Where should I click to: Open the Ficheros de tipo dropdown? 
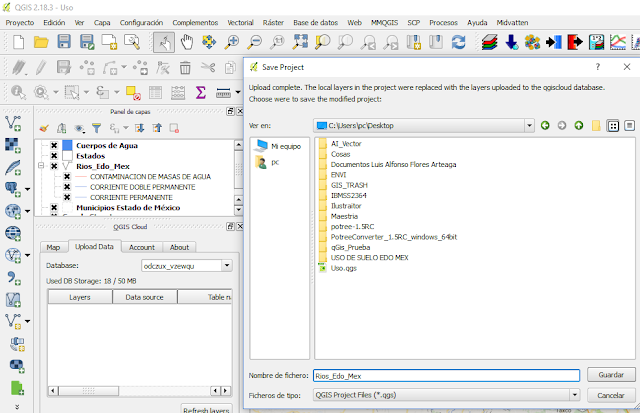(575, 395)
